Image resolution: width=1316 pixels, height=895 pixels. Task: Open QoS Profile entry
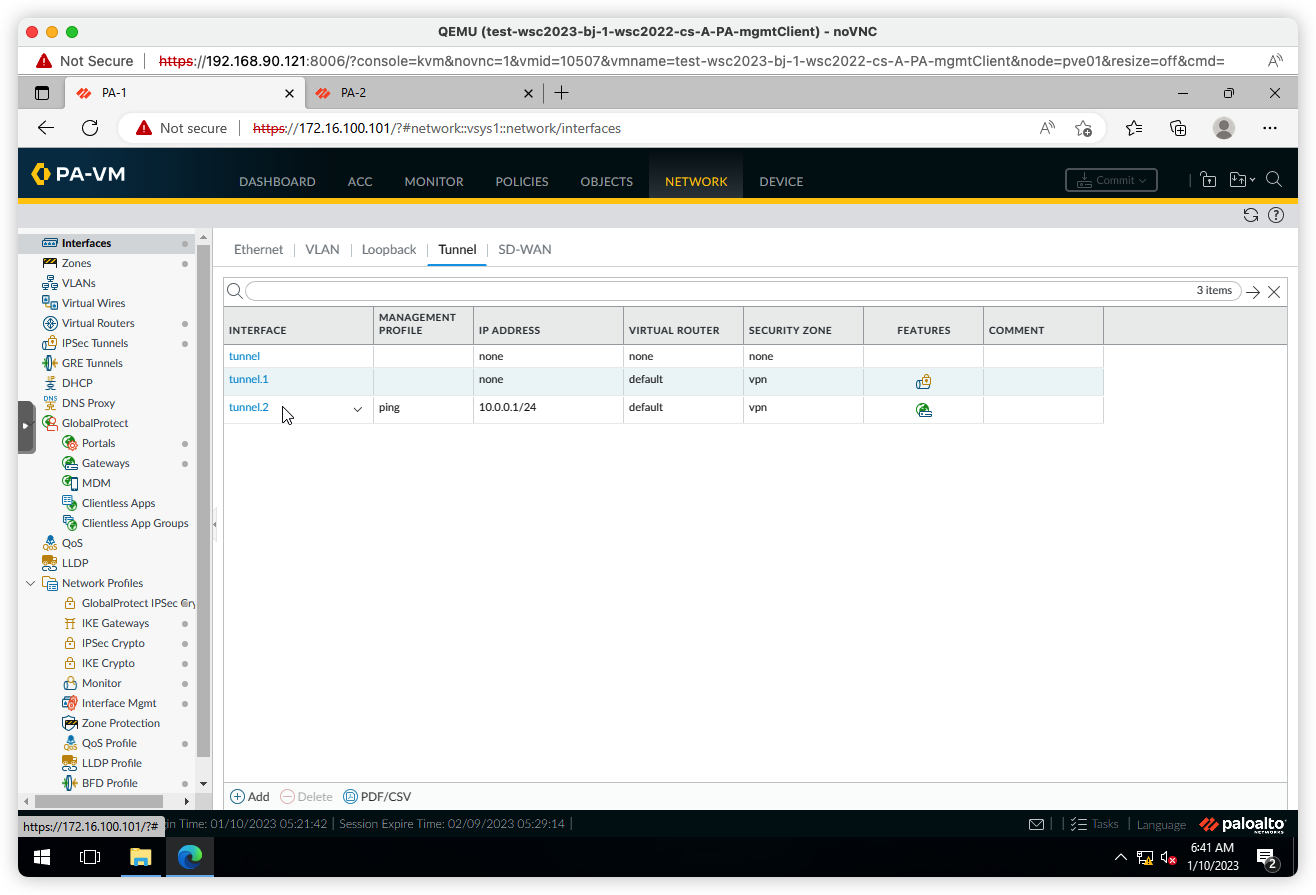point(109,743)
